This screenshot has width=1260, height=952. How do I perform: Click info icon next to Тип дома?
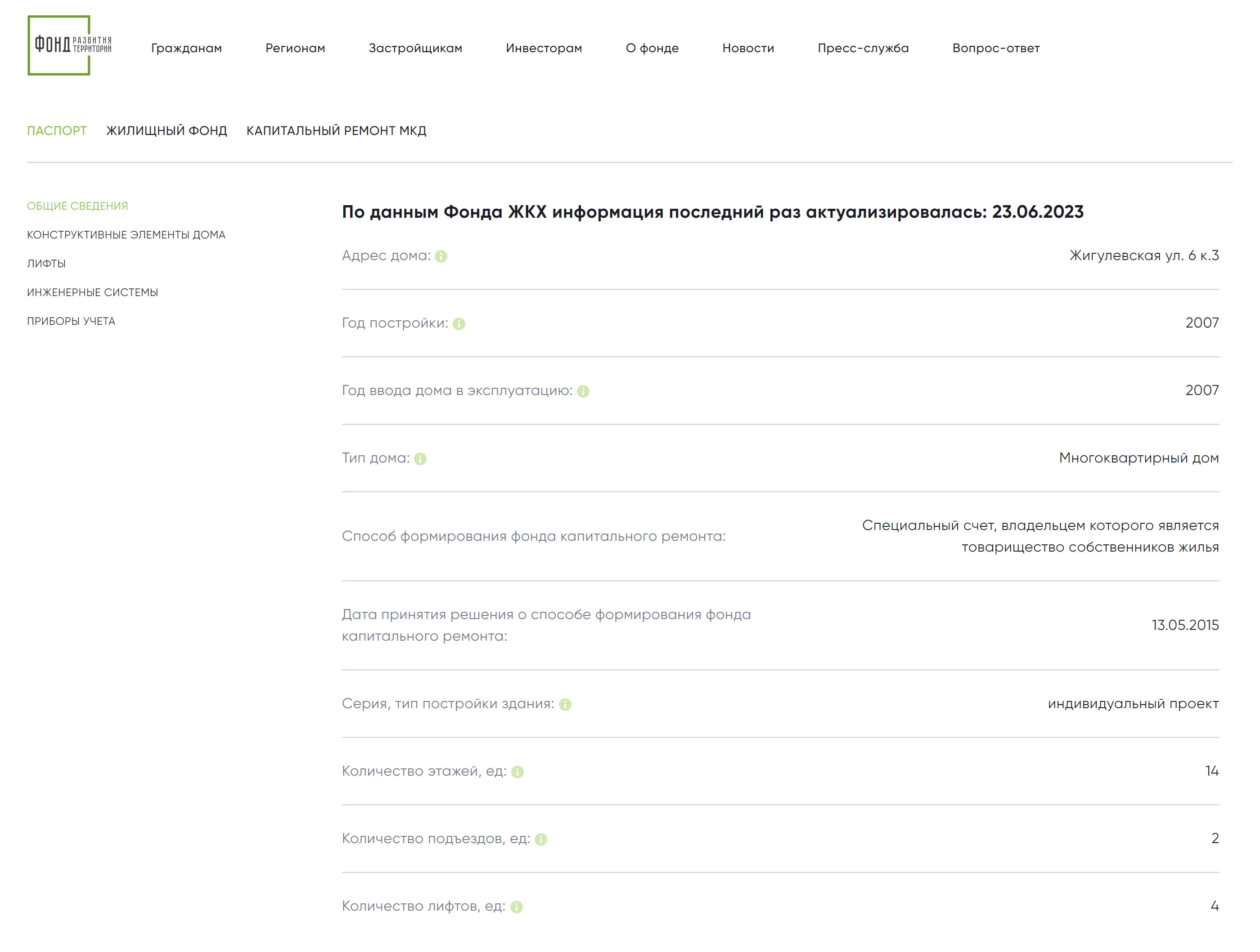click(x=420, y=459)
